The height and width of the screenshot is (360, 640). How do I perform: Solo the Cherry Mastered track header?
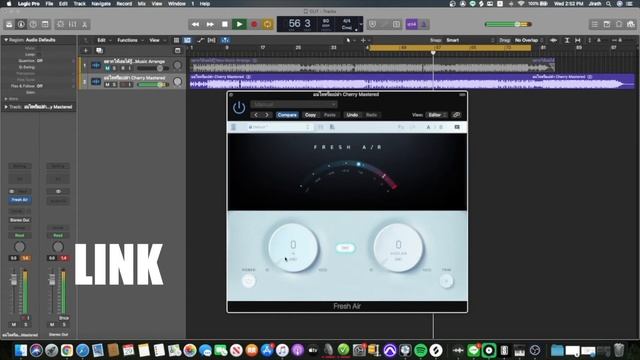pos(114,84)
